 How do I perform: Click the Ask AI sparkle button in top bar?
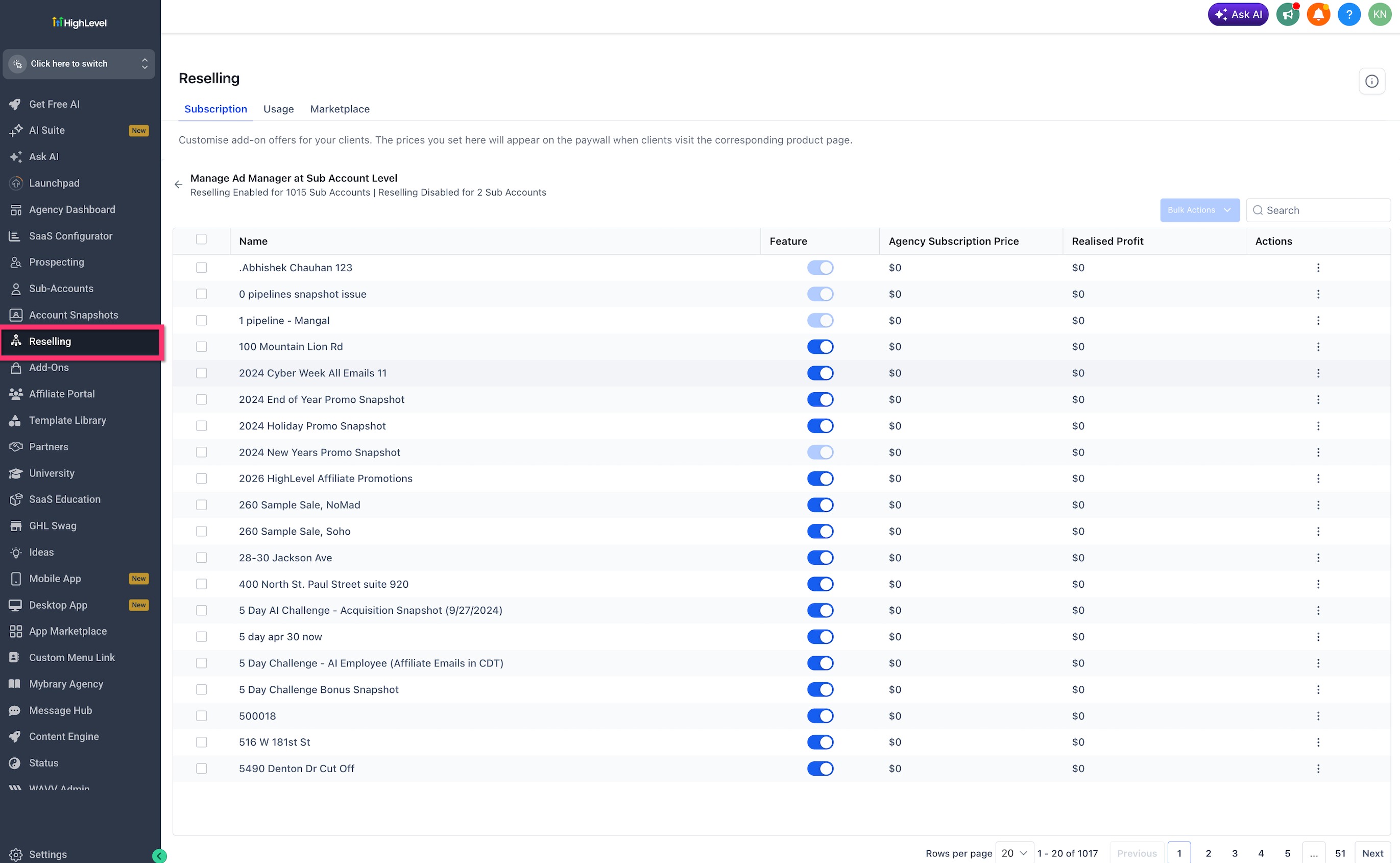click(x=1238, y=15)
